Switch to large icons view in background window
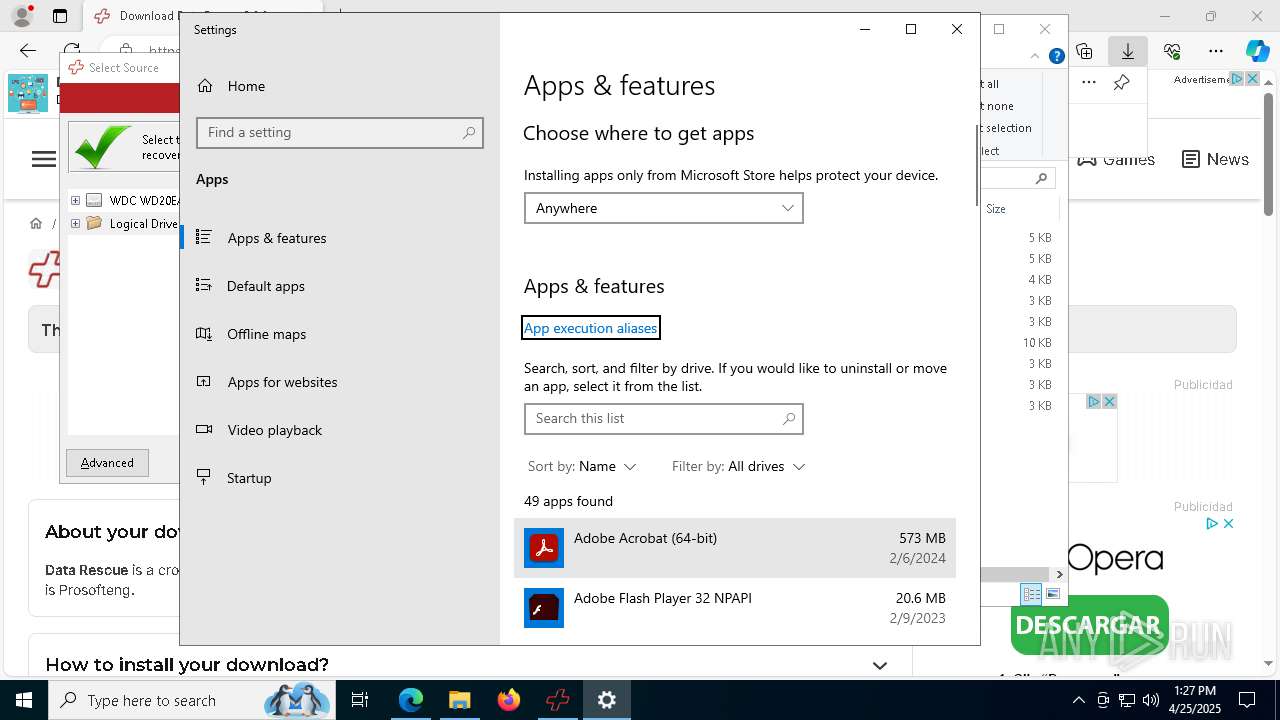This screenshot has width=1280, height=720. [x=1053, y=594]
